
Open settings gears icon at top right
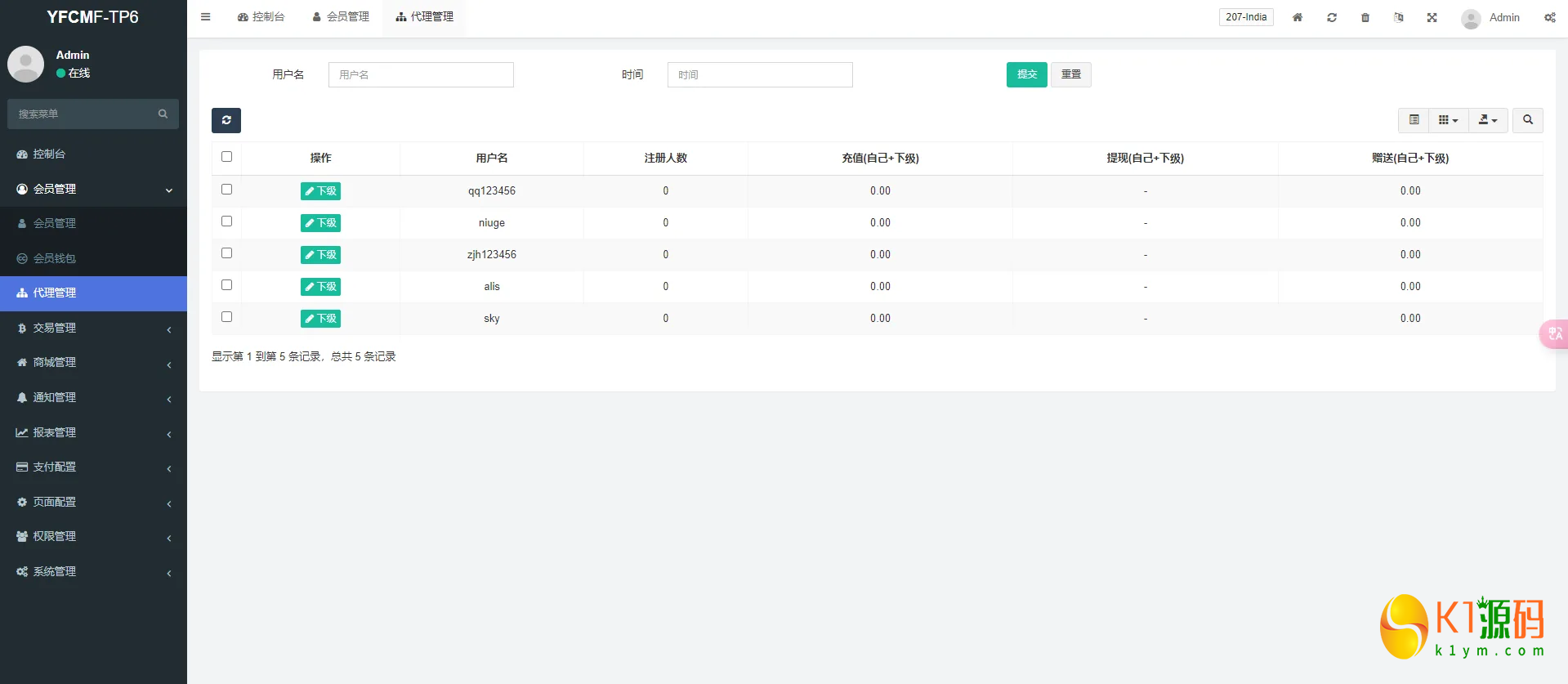(x=1549, y=17)
